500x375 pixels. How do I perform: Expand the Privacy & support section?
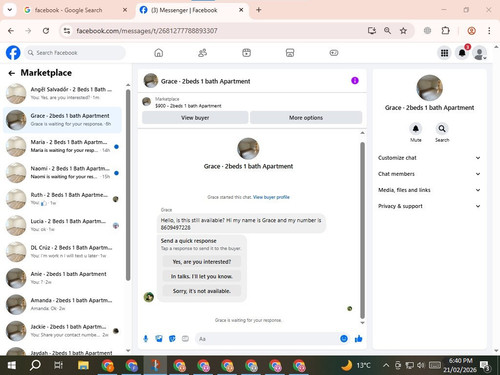(429, 206)
